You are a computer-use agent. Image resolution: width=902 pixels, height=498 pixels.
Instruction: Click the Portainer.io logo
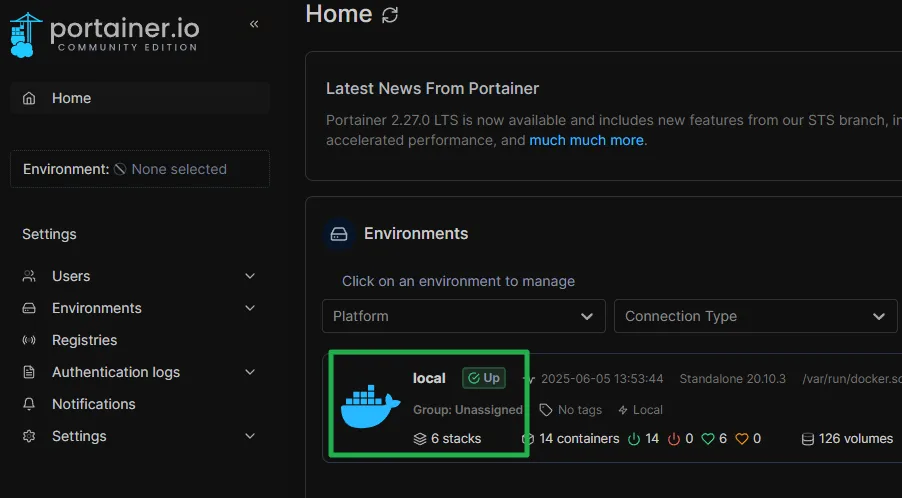pos(103,33)
